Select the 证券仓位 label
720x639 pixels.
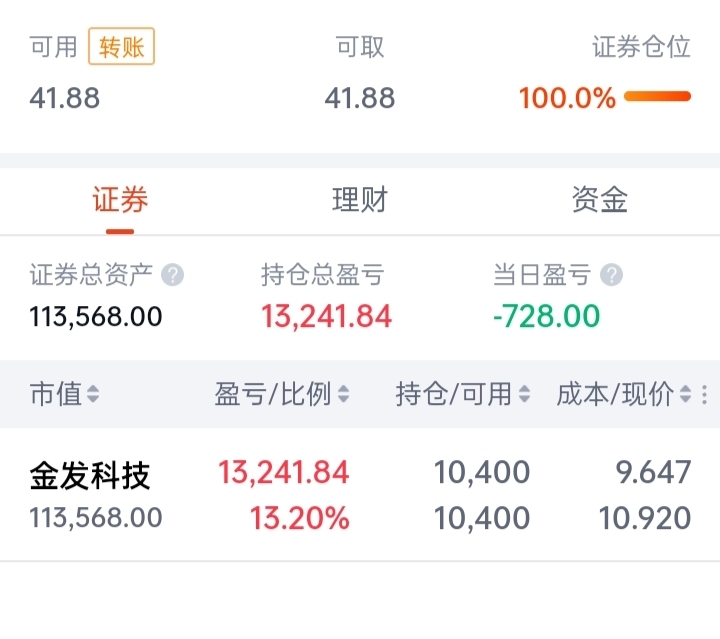click(641, 46)
